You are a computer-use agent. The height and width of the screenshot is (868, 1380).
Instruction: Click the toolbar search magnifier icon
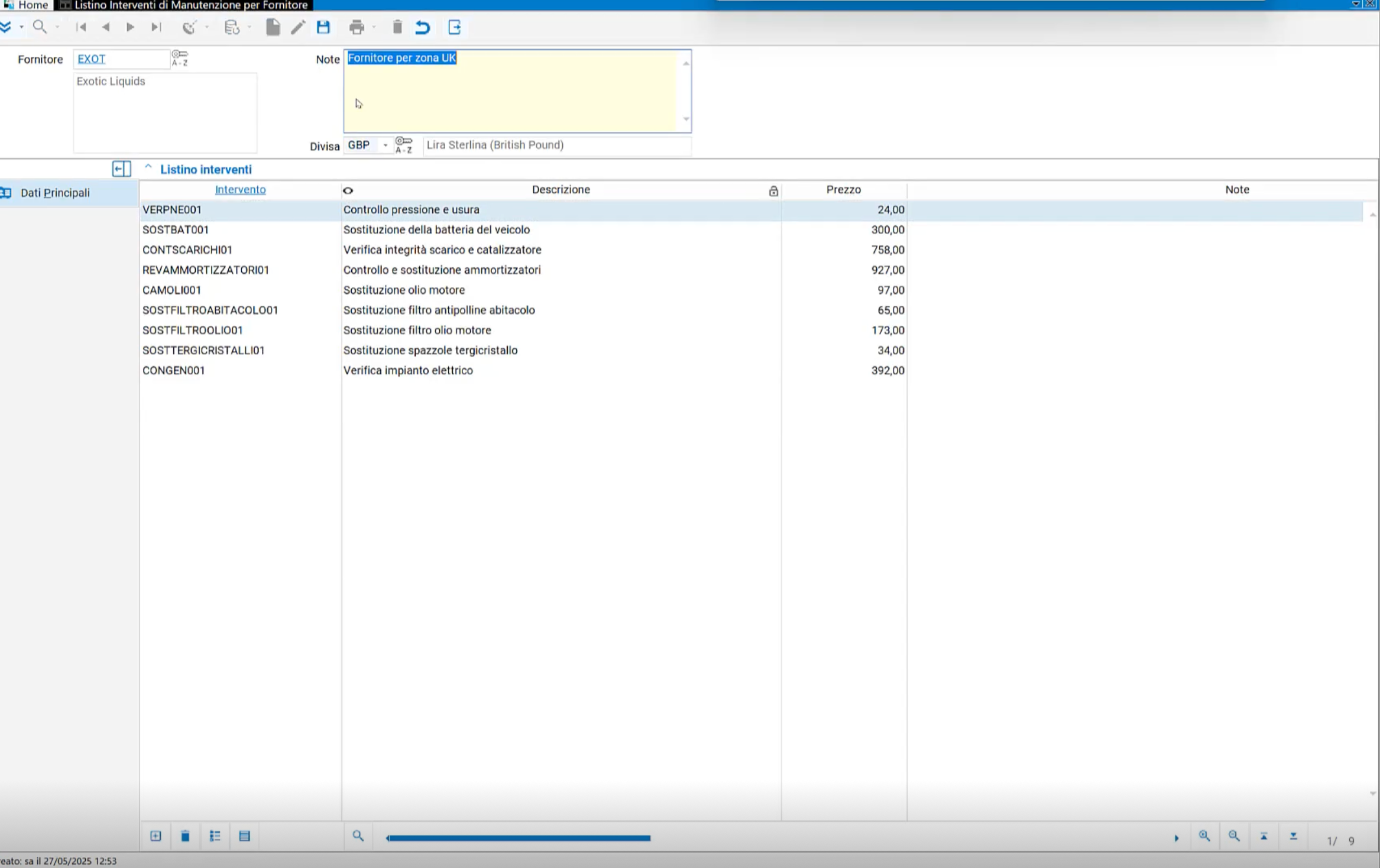click(x=40, y=27)
